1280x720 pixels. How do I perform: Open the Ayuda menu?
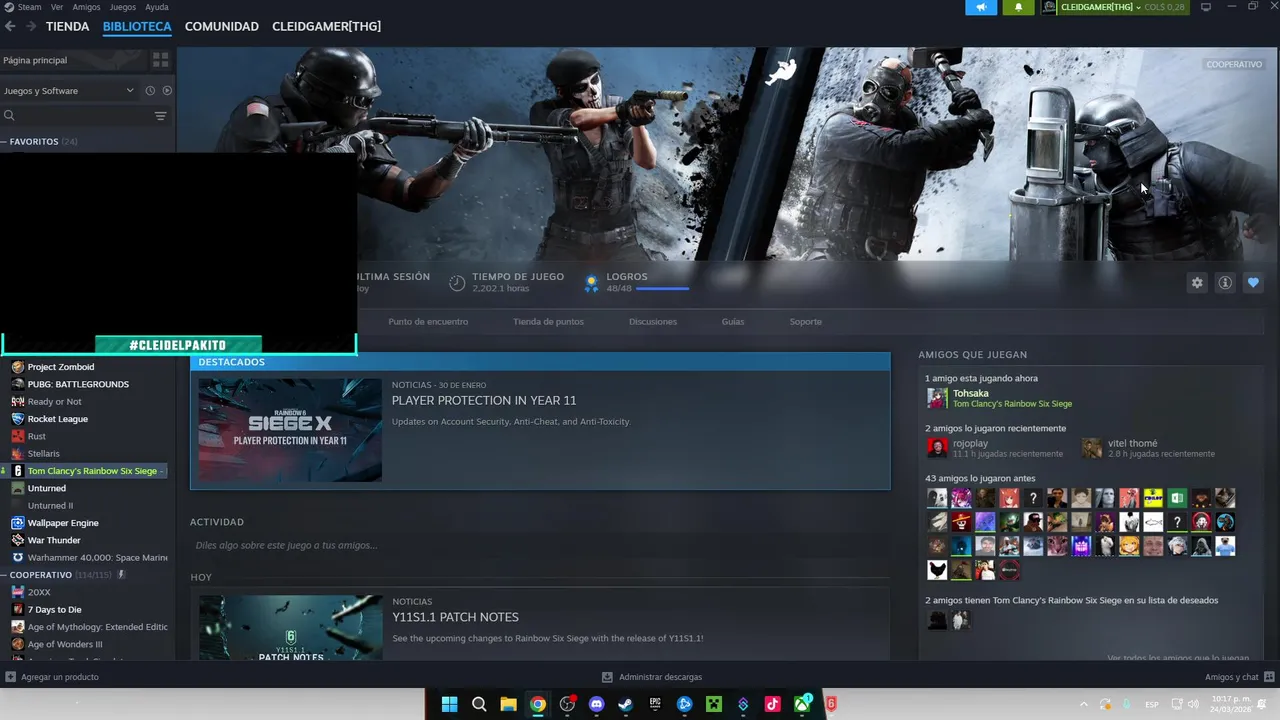(x=157, y=7)
